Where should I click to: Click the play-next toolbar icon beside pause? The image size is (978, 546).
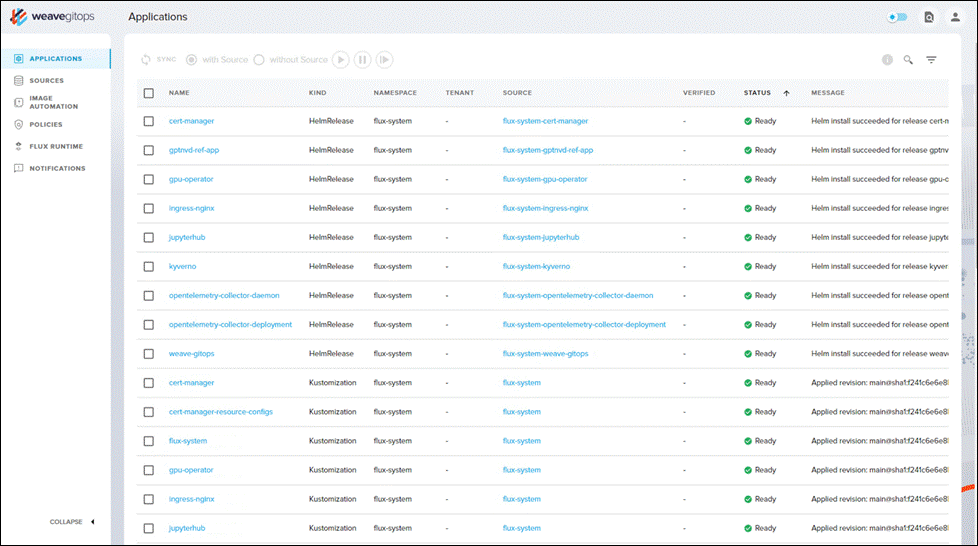click(385, 60)
